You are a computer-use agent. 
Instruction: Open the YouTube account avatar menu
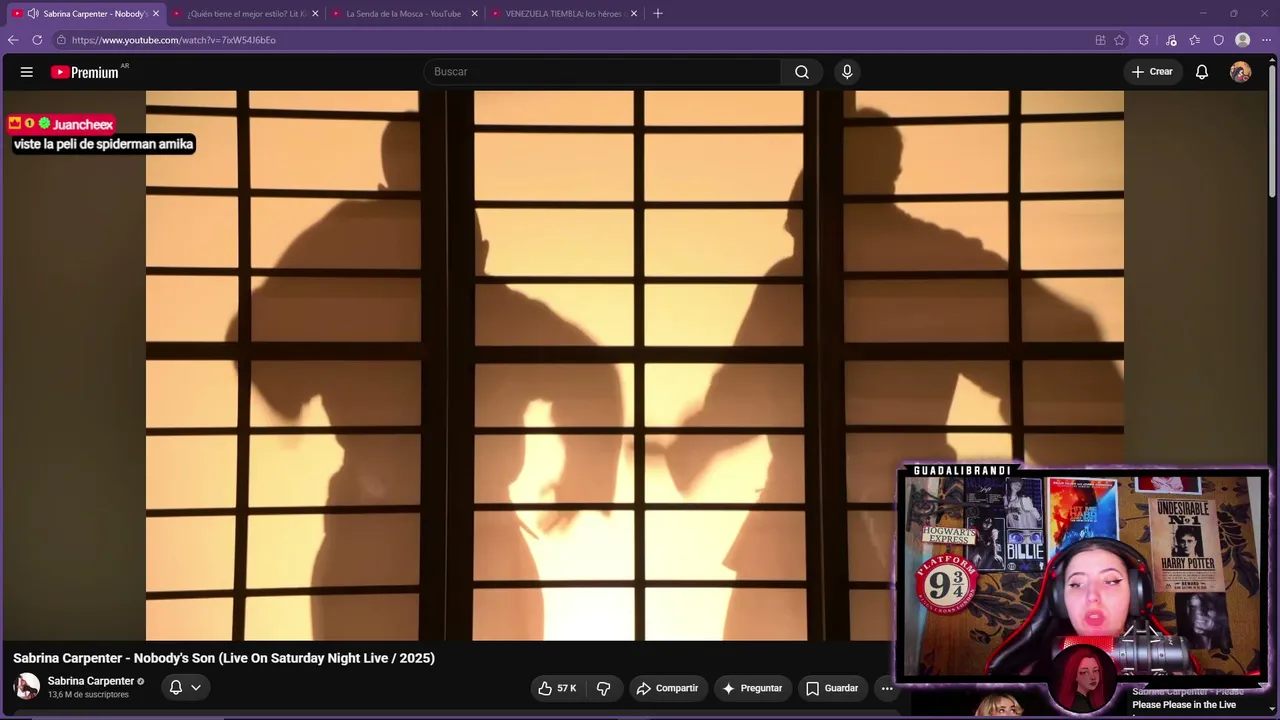point(1240,72)
